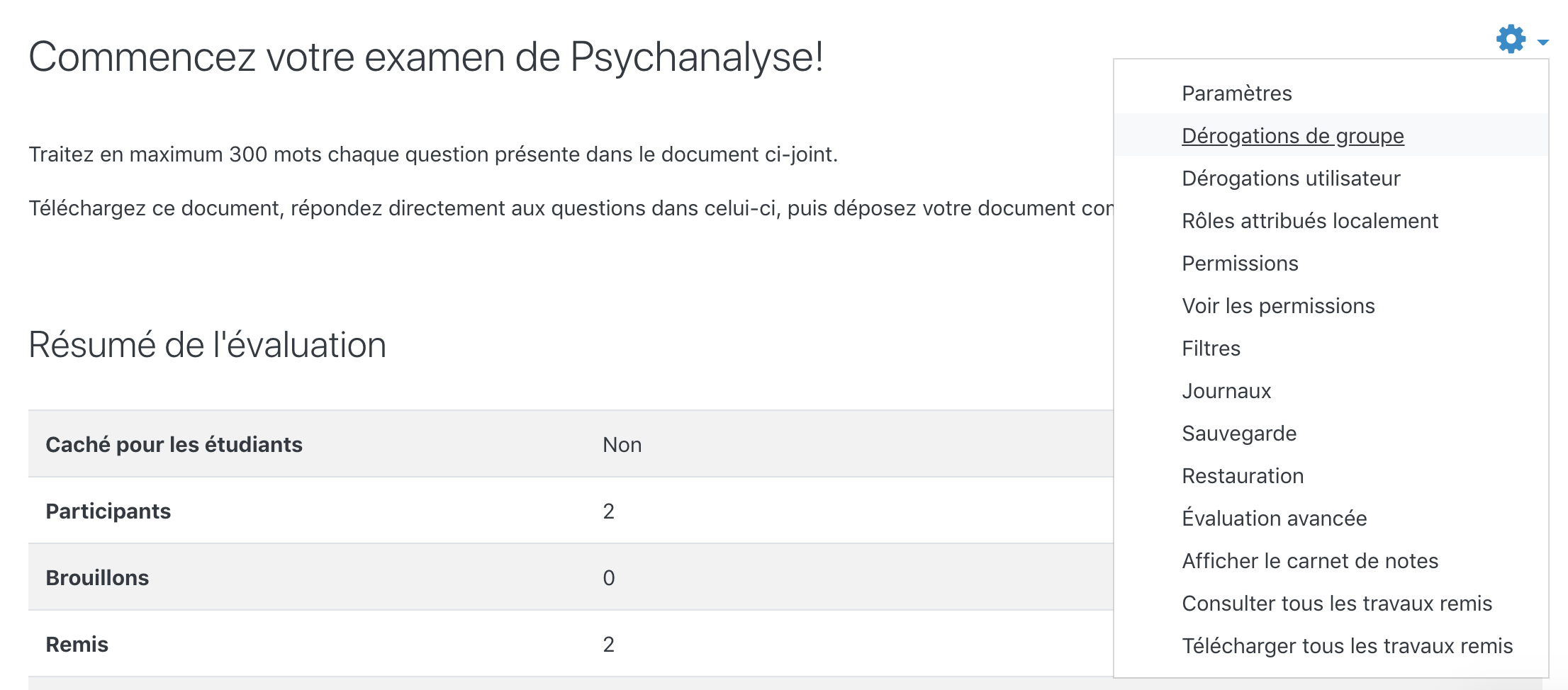1568x690 pixels.
Task: Open Dérogations utilisateur entry
Action: pyautogui.click(x=1291, y=179)
